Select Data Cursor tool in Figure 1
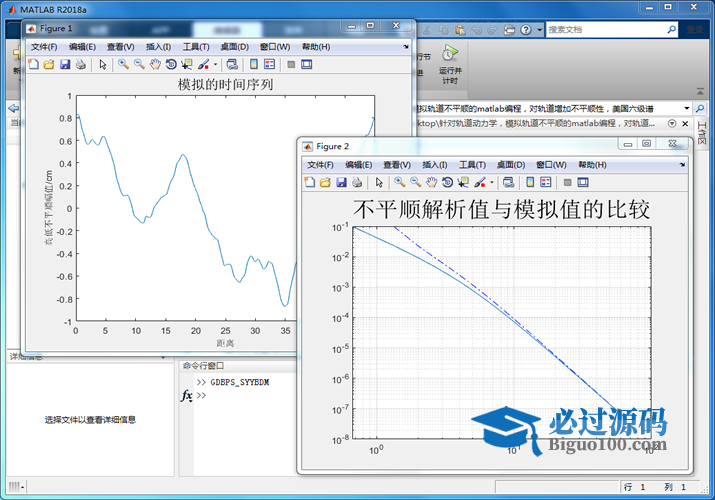This screenshot has height=500, width=715. click(187, 64)
